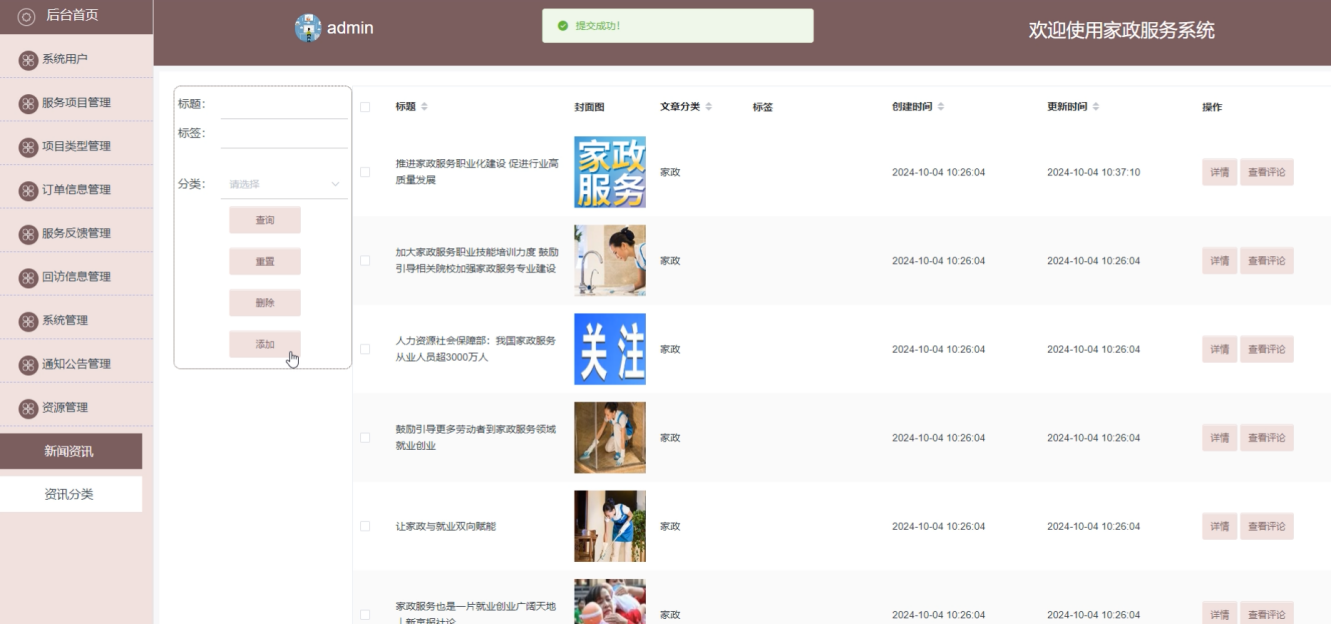Open 资源管理 menu

click(x=76, y=408)
